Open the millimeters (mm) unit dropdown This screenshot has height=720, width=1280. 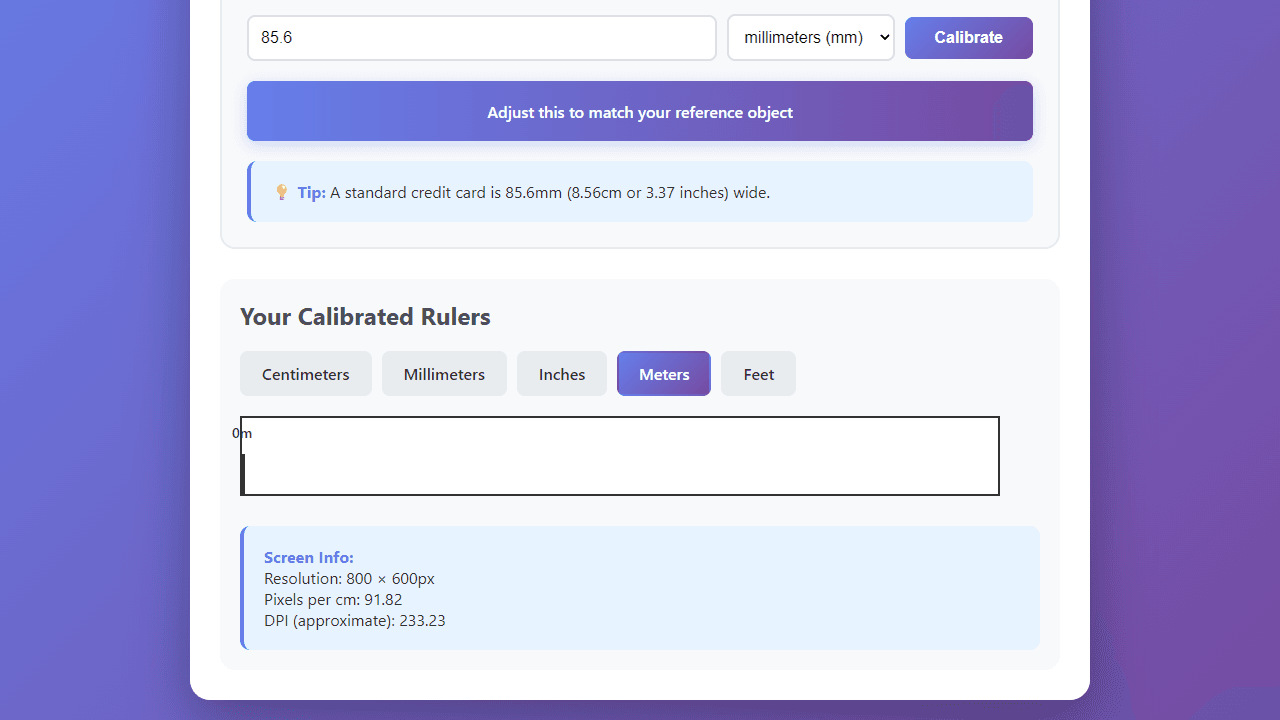[811, 38]
